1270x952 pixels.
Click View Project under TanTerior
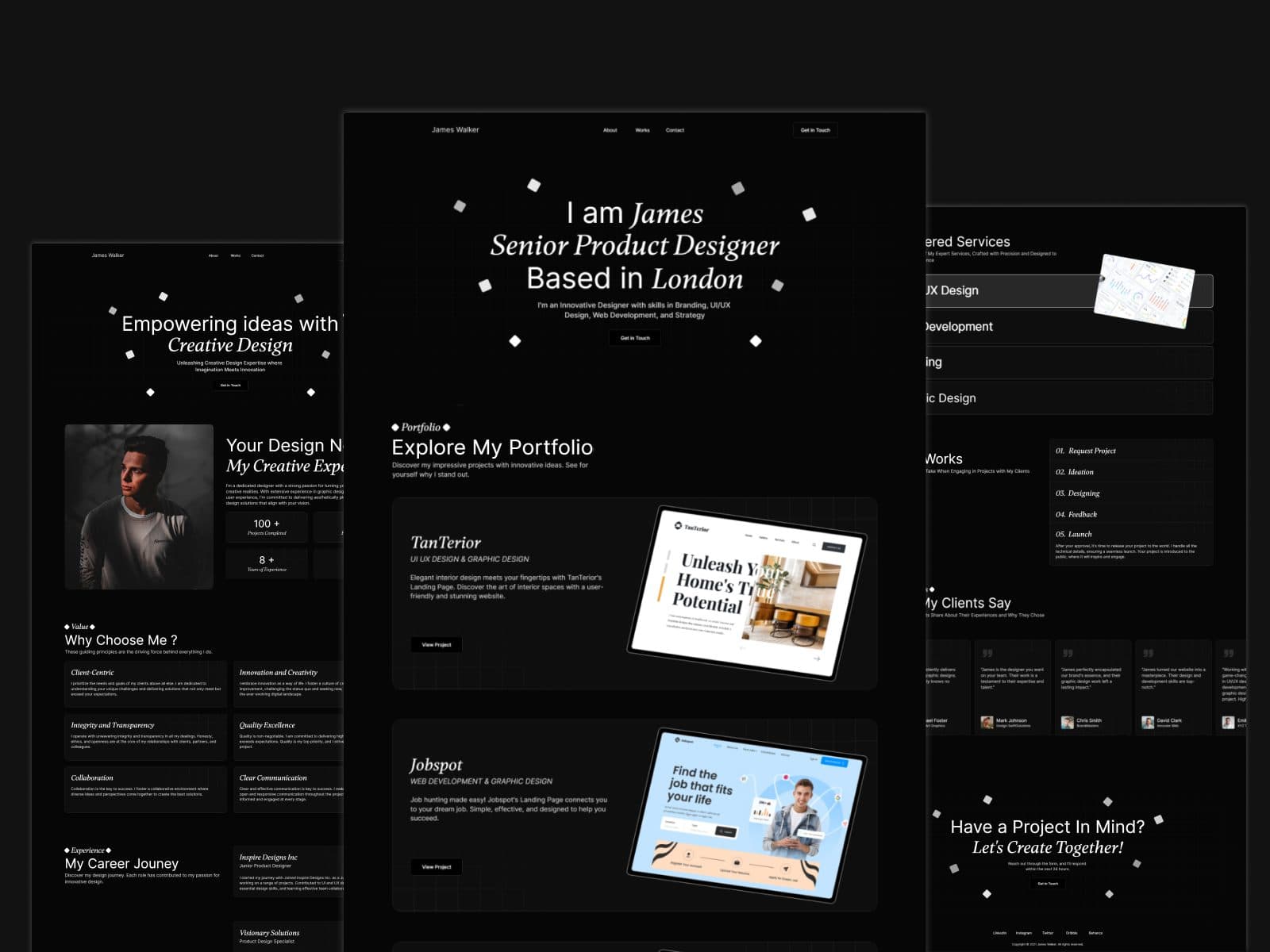coord(436,645)
